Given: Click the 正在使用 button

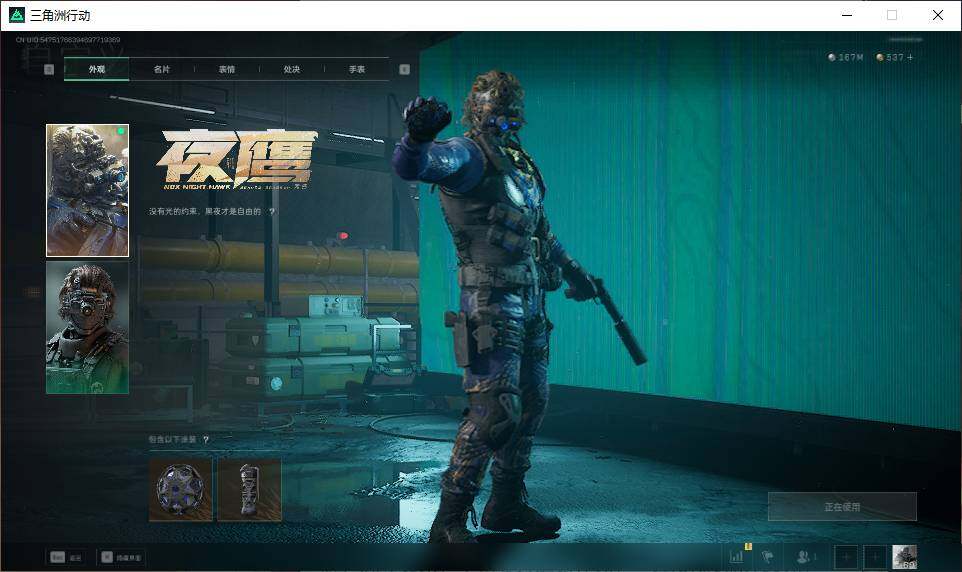Looking at the screenshot, I should pyautogui.click(x=842, y=506).
